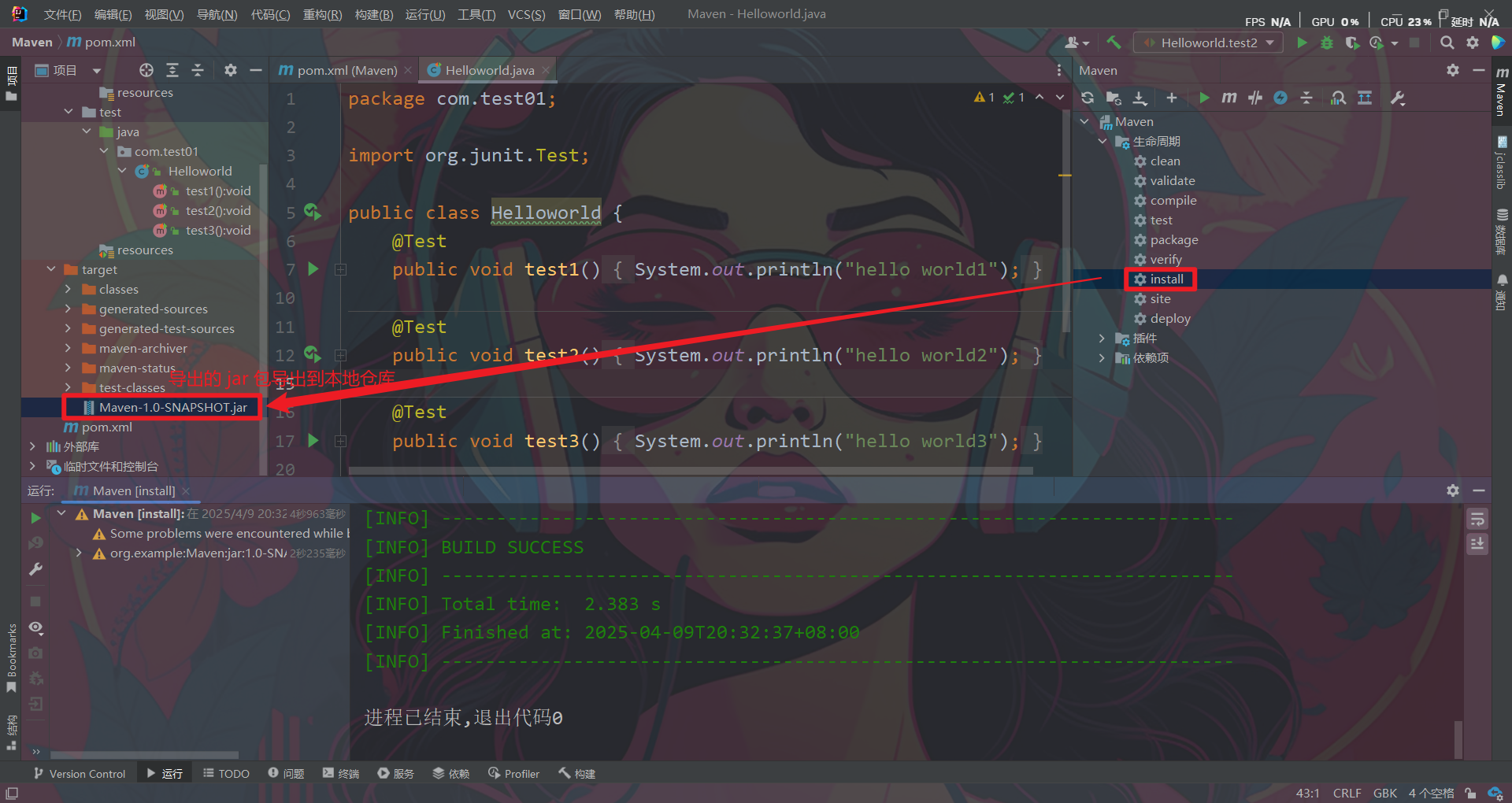Select package lifecycle phase

click(x=1173, y=239)
